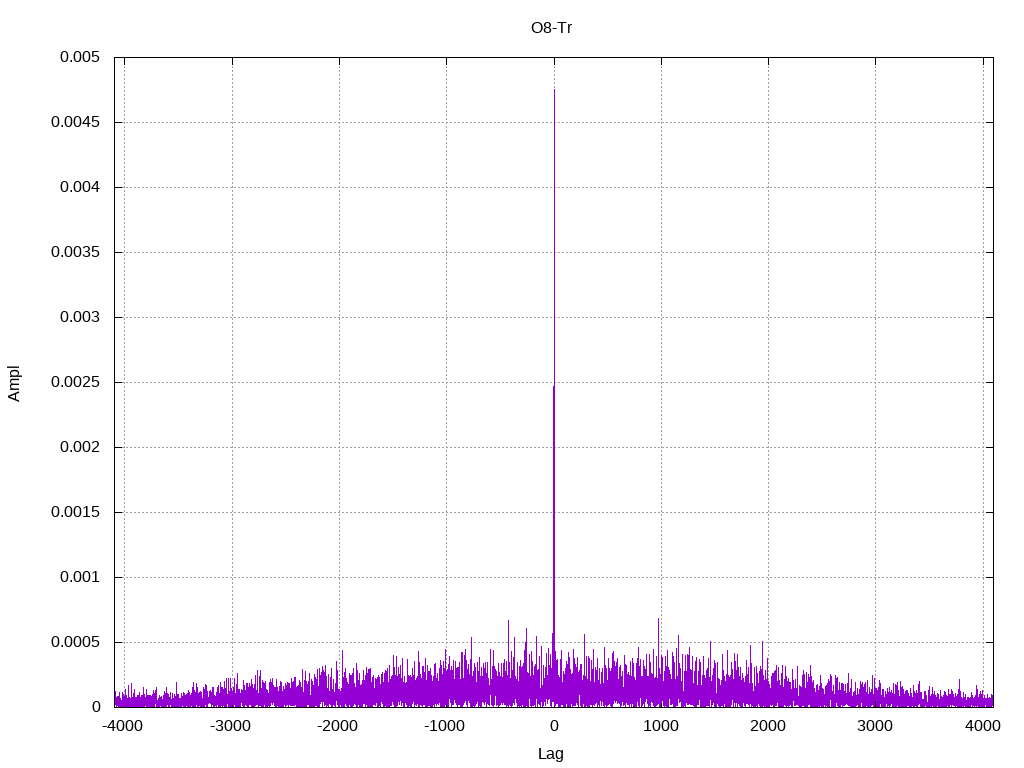Click the y-axis value 0.0015
Screen dimensions: 1024x768
point(75,512)
